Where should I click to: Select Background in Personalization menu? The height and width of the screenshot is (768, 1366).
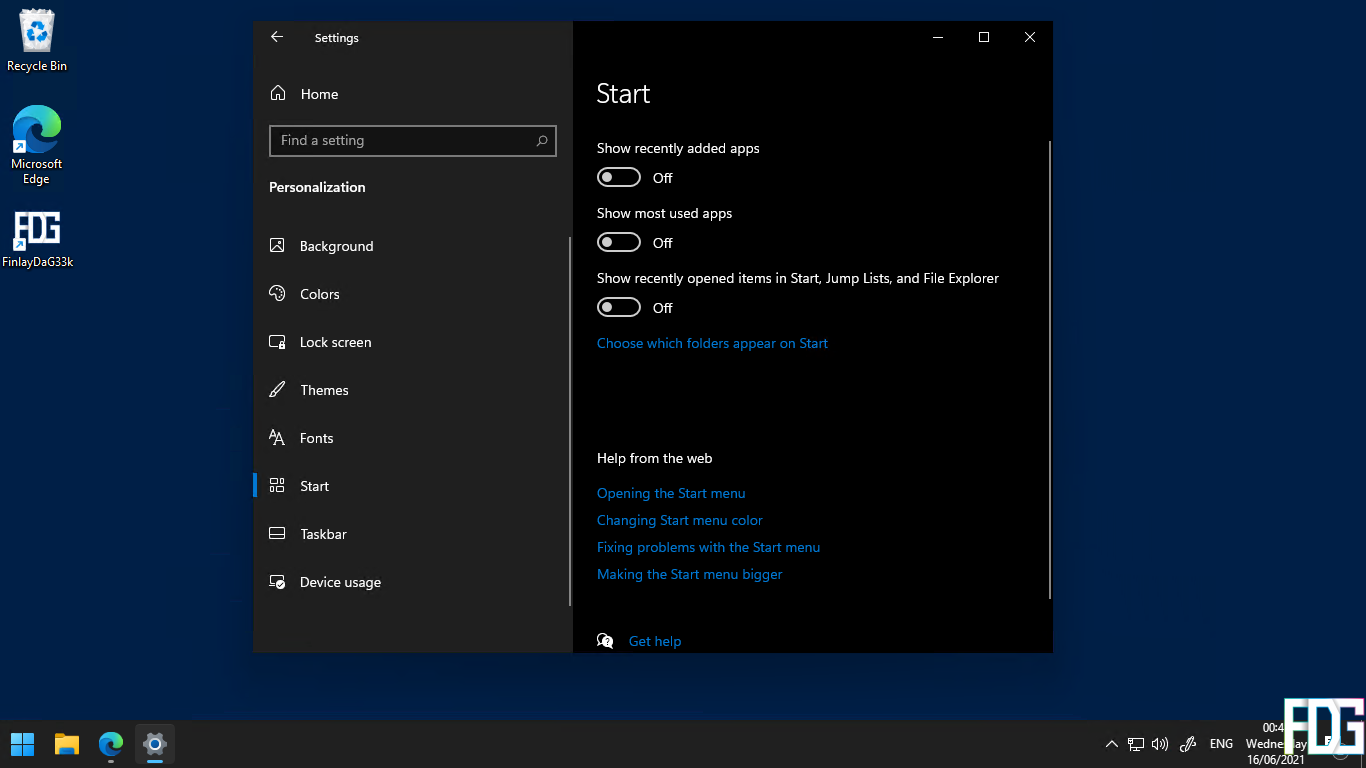pyautogui.click(x=336, y=246)
